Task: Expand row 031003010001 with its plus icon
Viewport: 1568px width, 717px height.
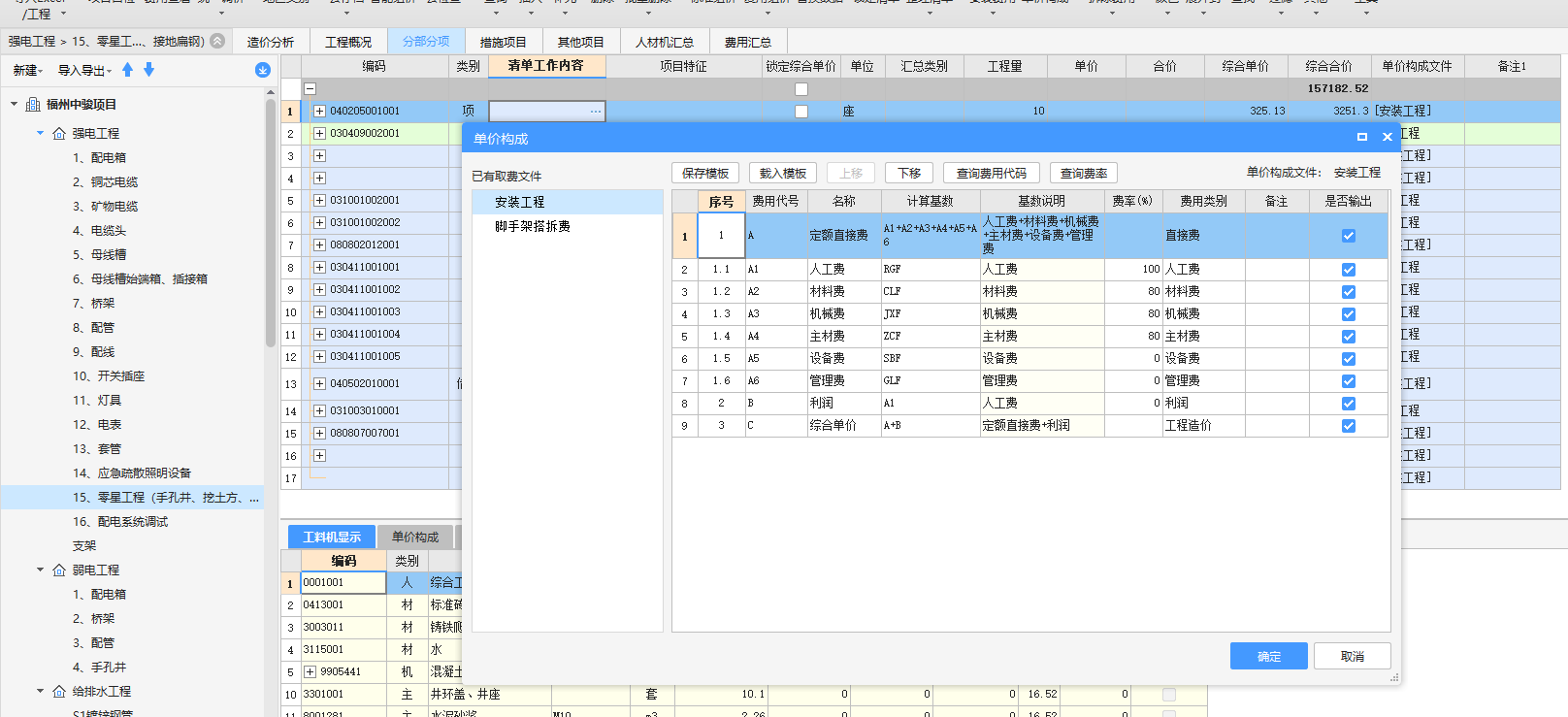Action: tap(319, 411)
